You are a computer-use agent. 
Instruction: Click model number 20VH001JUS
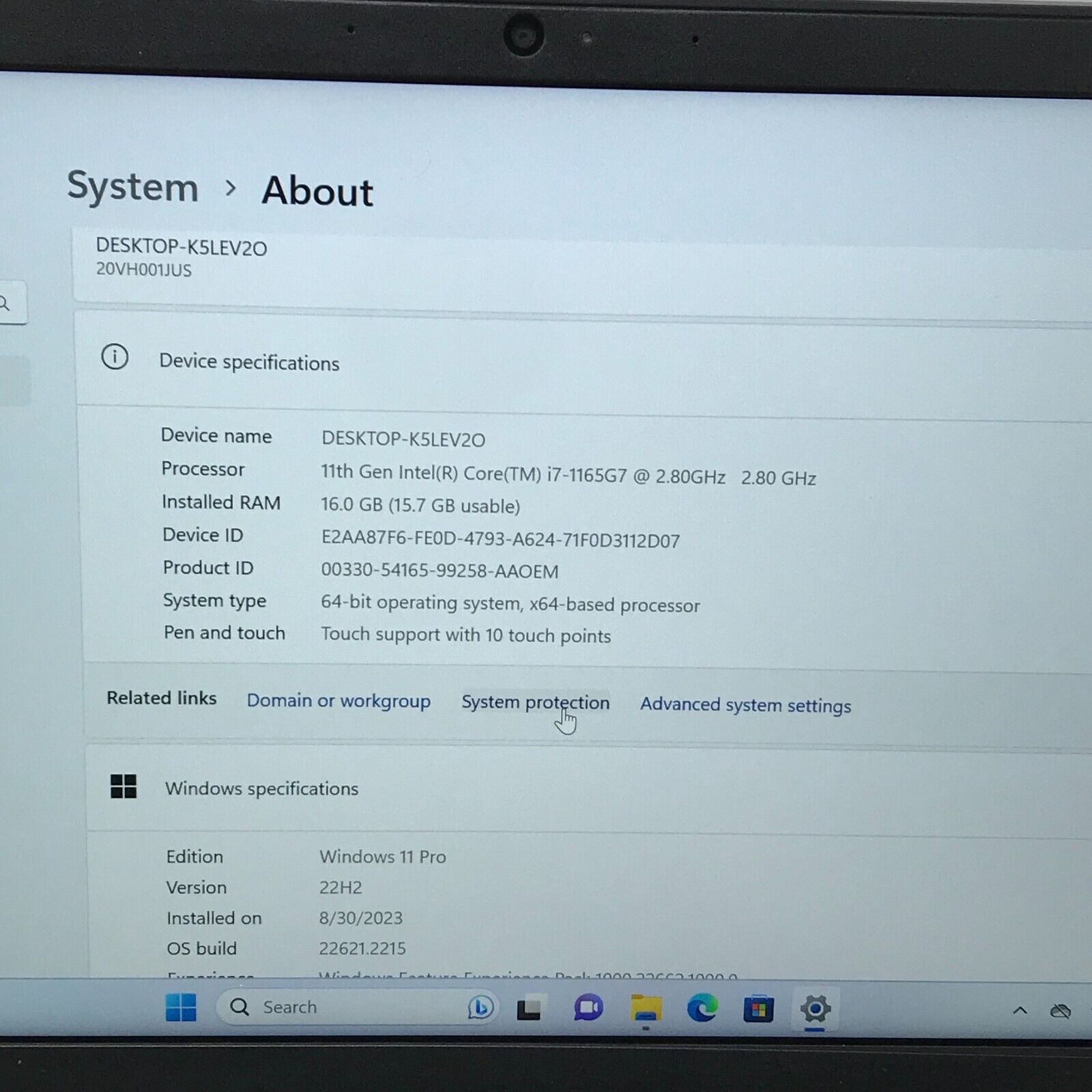tap(144, 270)
